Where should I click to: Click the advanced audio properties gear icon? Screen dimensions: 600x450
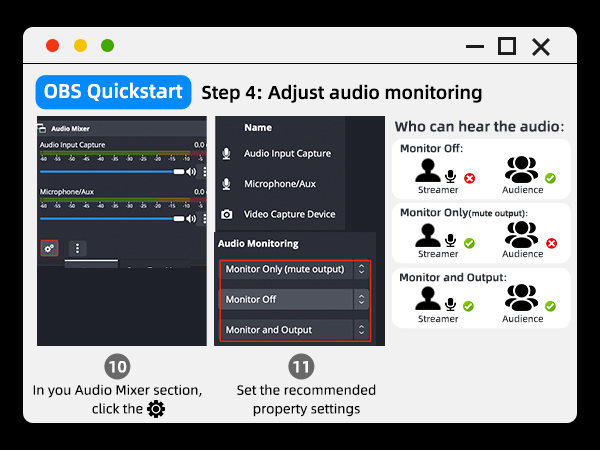point(49,248)
